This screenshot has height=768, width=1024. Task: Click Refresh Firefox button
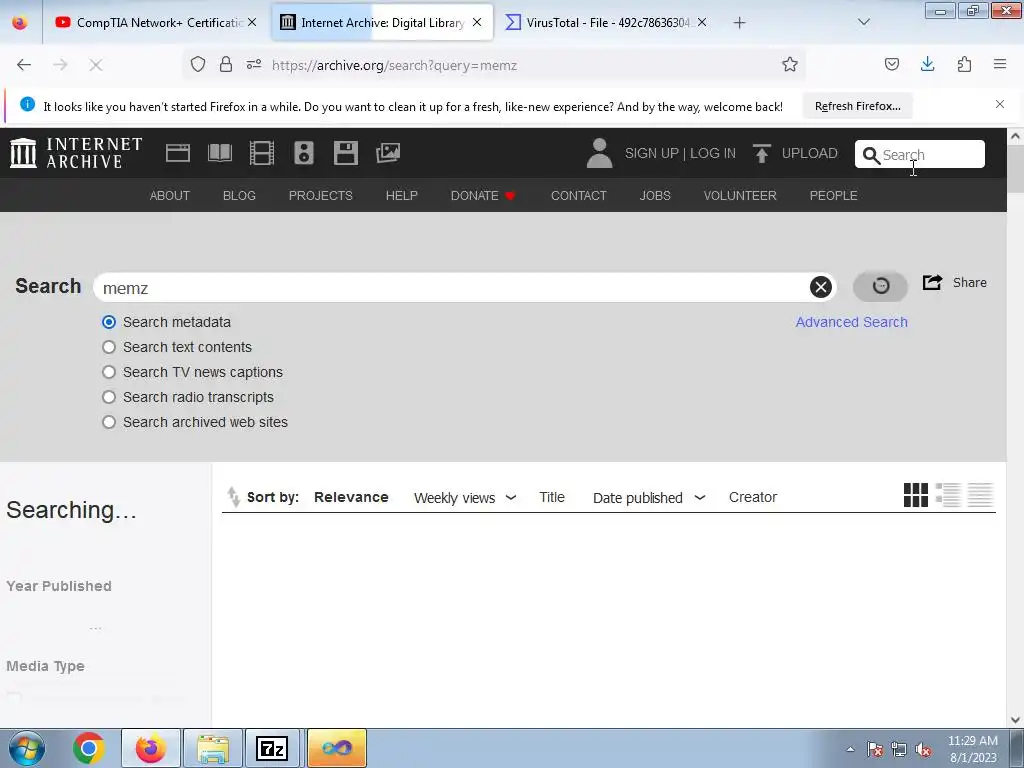857,106
